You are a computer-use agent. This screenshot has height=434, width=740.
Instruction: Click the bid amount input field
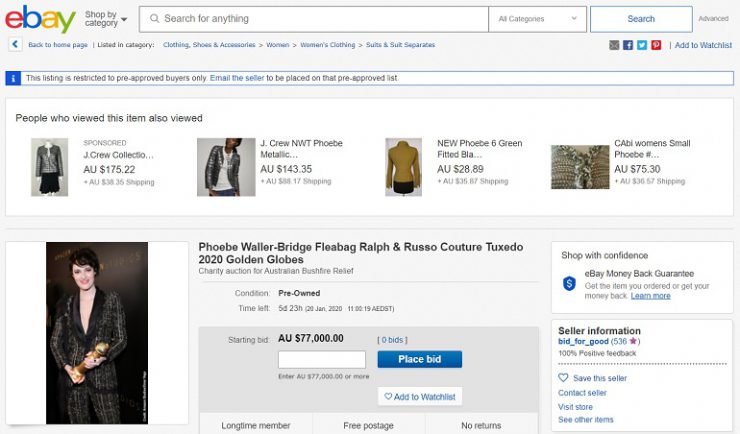pyautogui.click(x=321, y=360)
